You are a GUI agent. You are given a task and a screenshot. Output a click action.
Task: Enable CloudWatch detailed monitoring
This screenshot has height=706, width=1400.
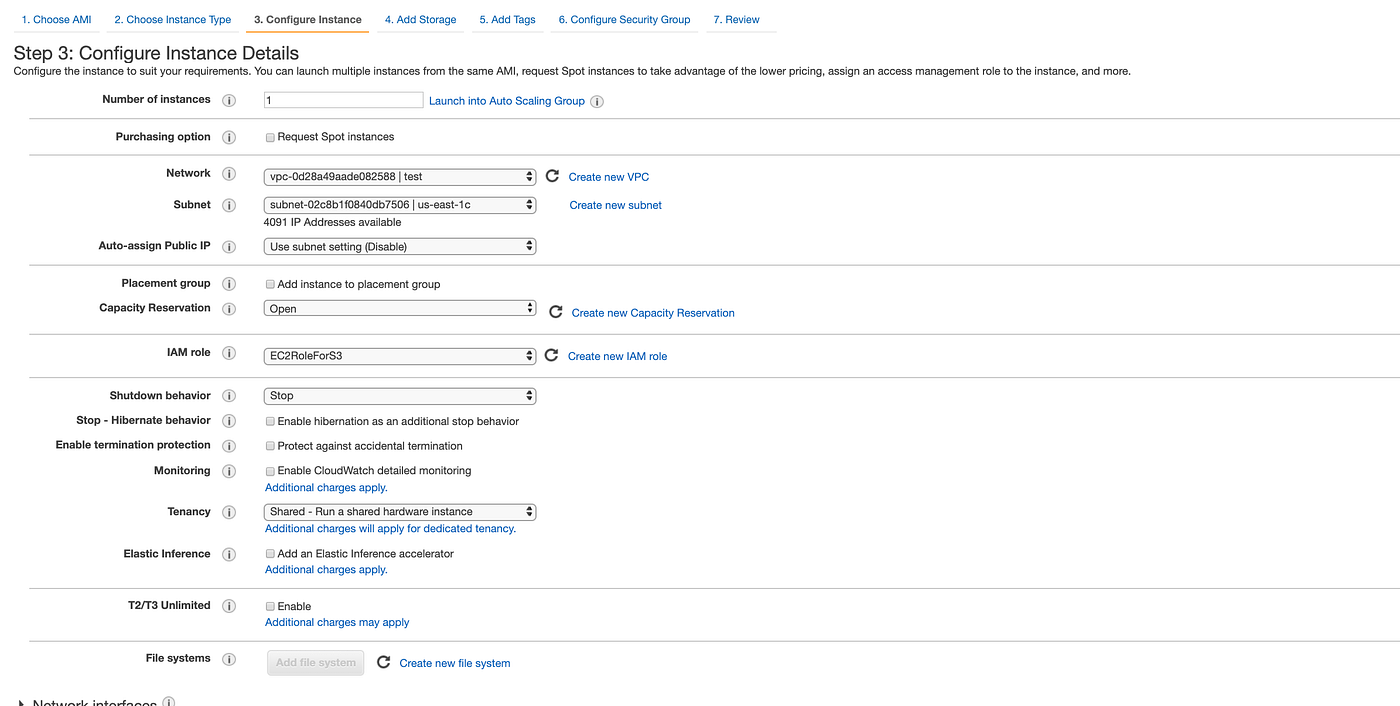[270, 471]
